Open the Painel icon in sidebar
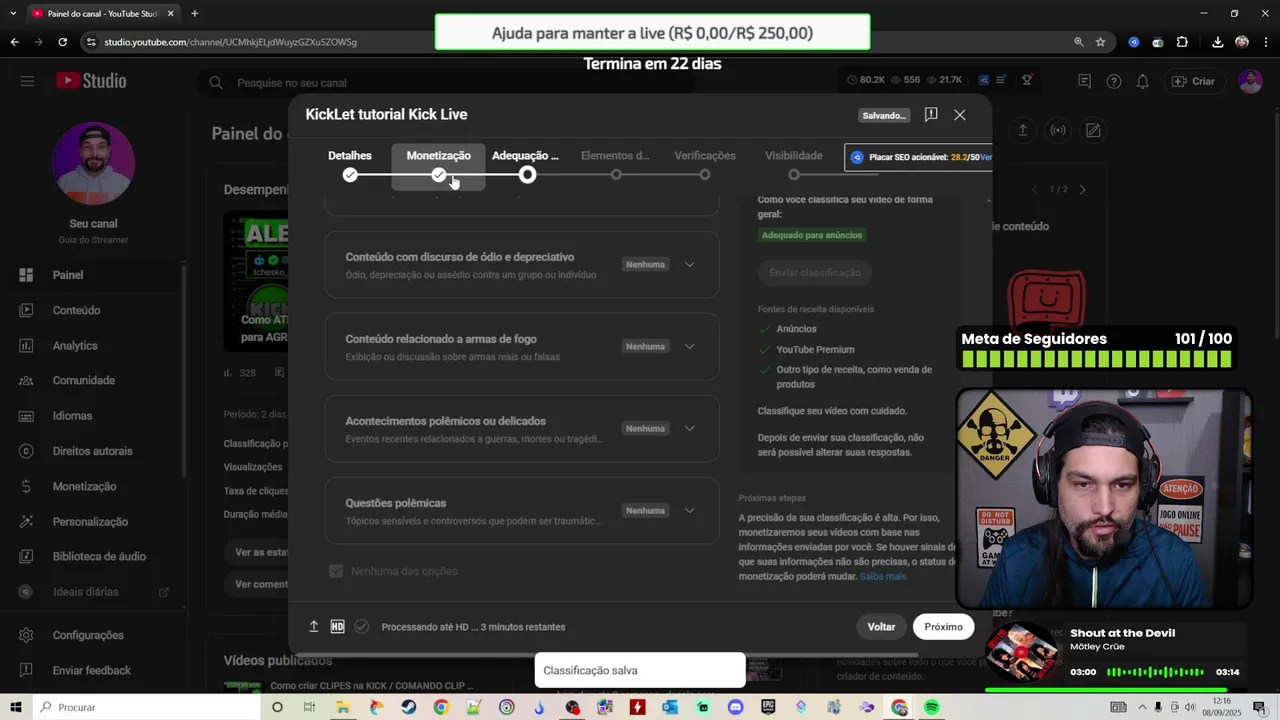Screen dimensions: 1280x720 pos(27,275)
